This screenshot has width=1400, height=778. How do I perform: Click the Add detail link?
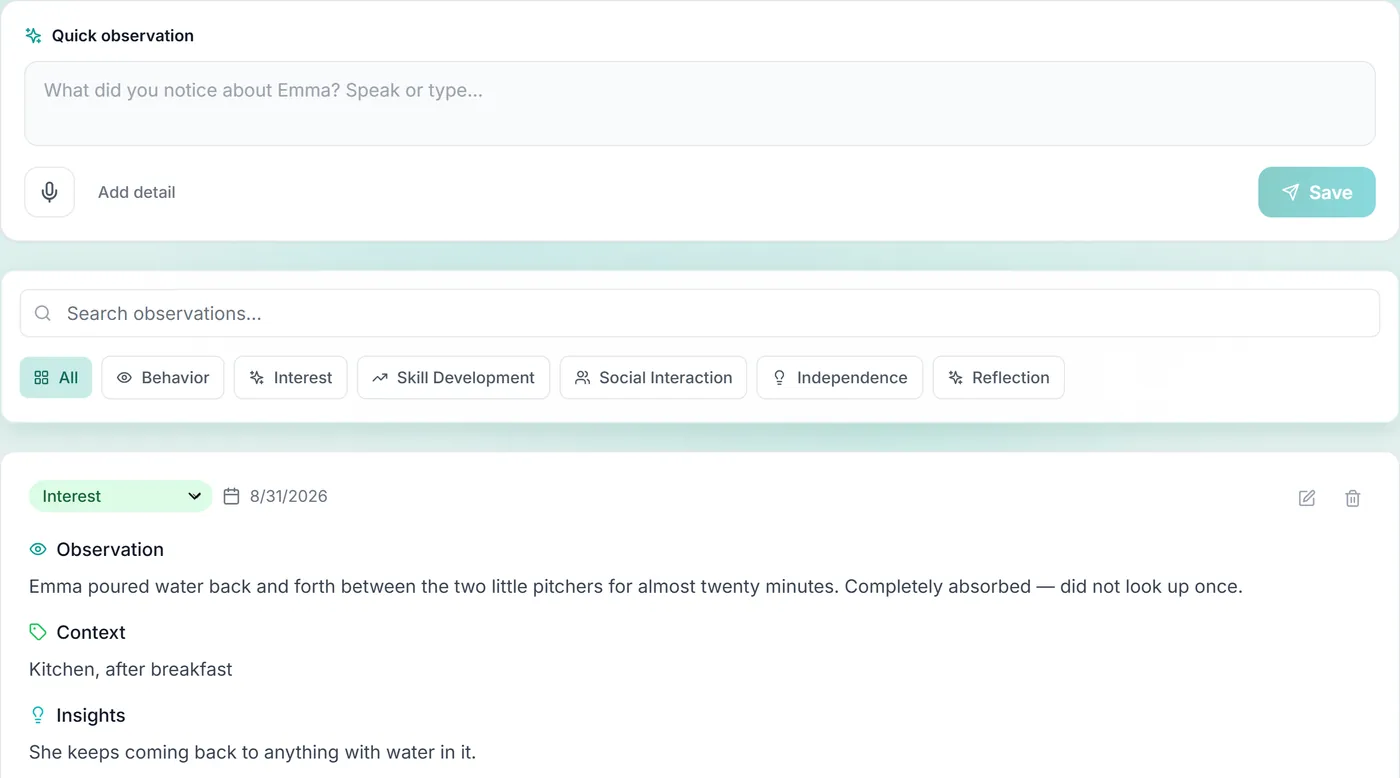click(x=137, y=192)
